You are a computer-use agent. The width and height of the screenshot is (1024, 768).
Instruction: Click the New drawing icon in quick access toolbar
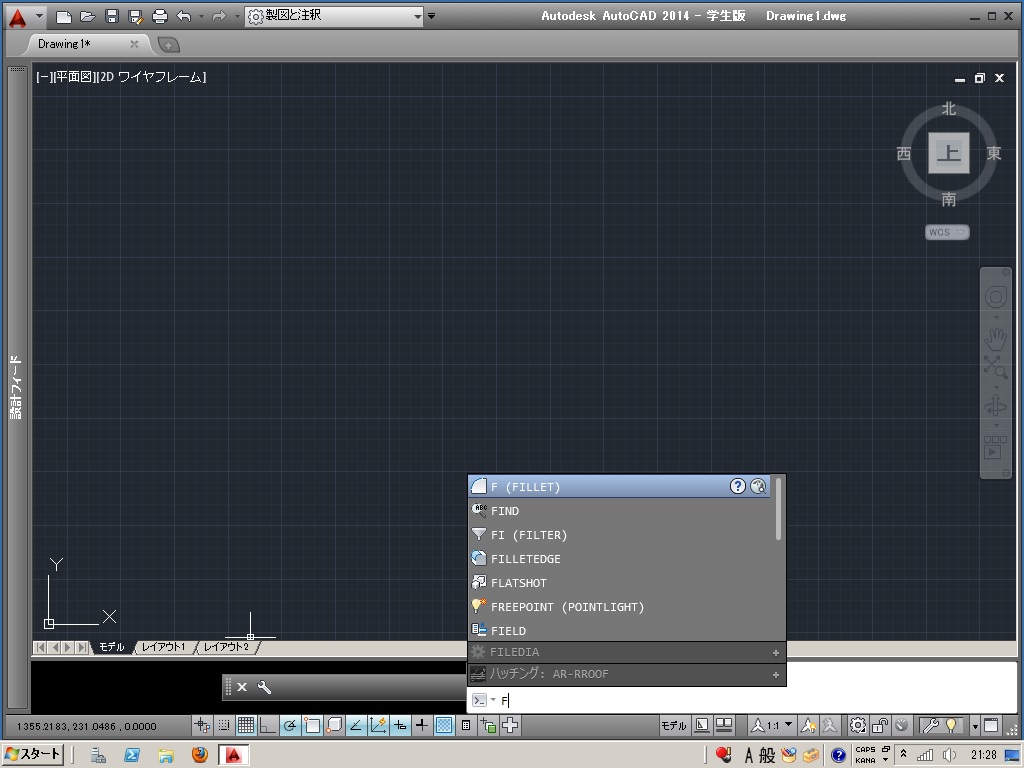63,16
